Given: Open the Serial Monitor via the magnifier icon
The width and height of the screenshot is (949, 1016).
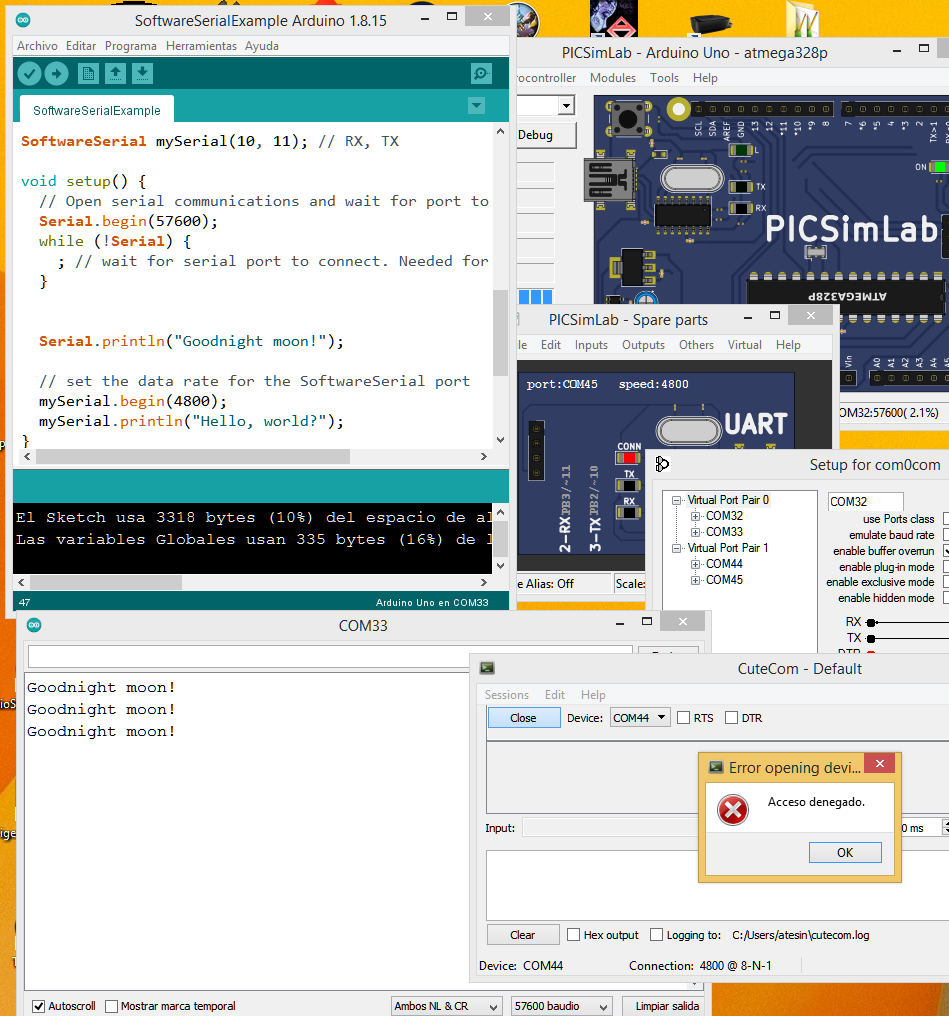Looking at the screenshot, I should pos(481,73).
